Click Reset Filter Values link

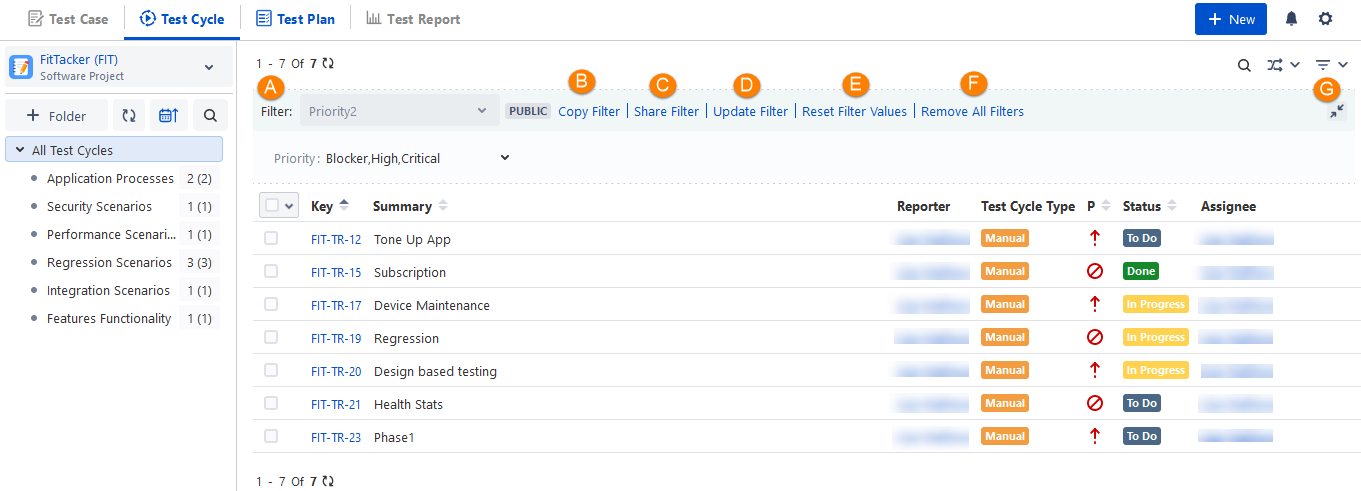[x=854, y=112]
